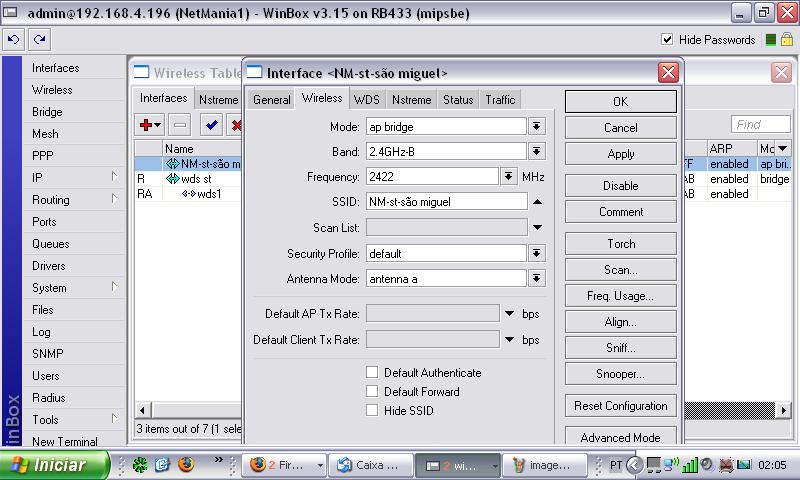Image resolution: width=800 pixels, height=480 pixels.
Task: Switch to the Status tab
Action: coord(458,99)
